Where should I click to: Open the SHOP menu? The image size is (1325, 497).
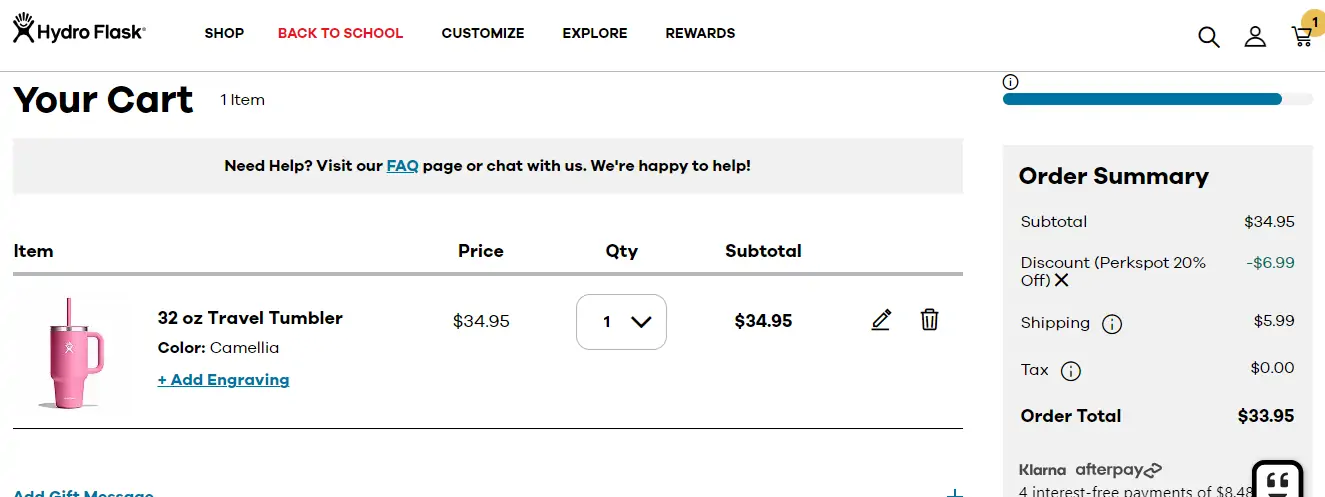(x=224, y=33)
